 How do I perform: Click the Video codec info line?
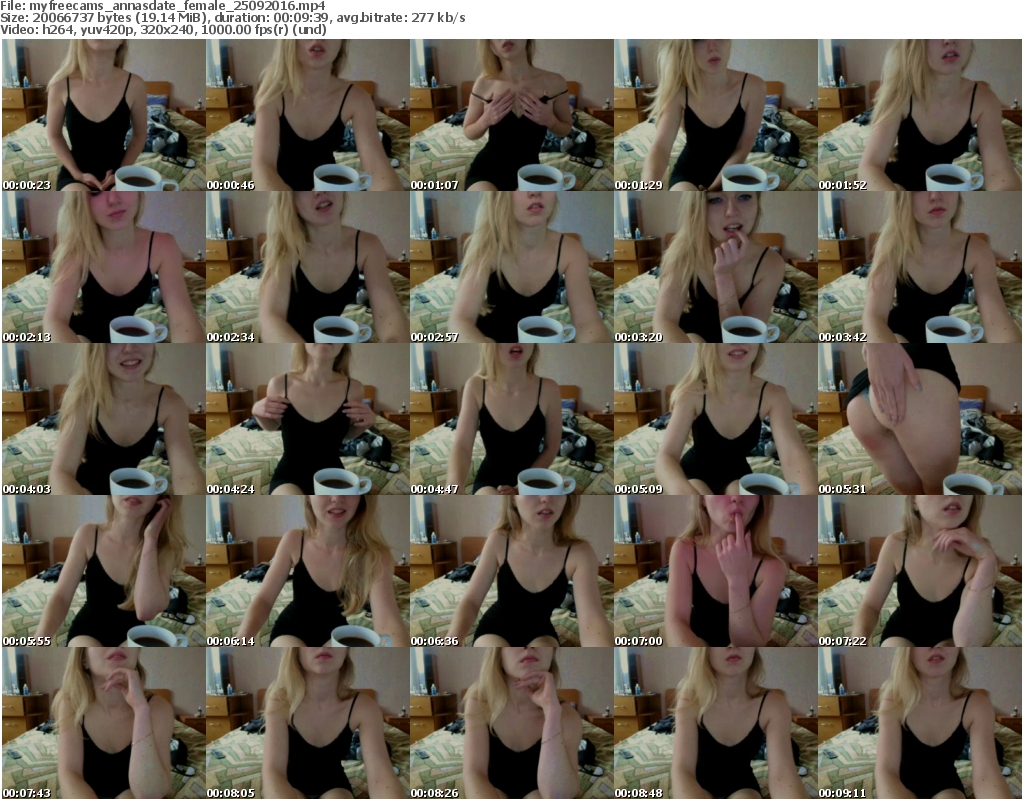click(163, 29)
